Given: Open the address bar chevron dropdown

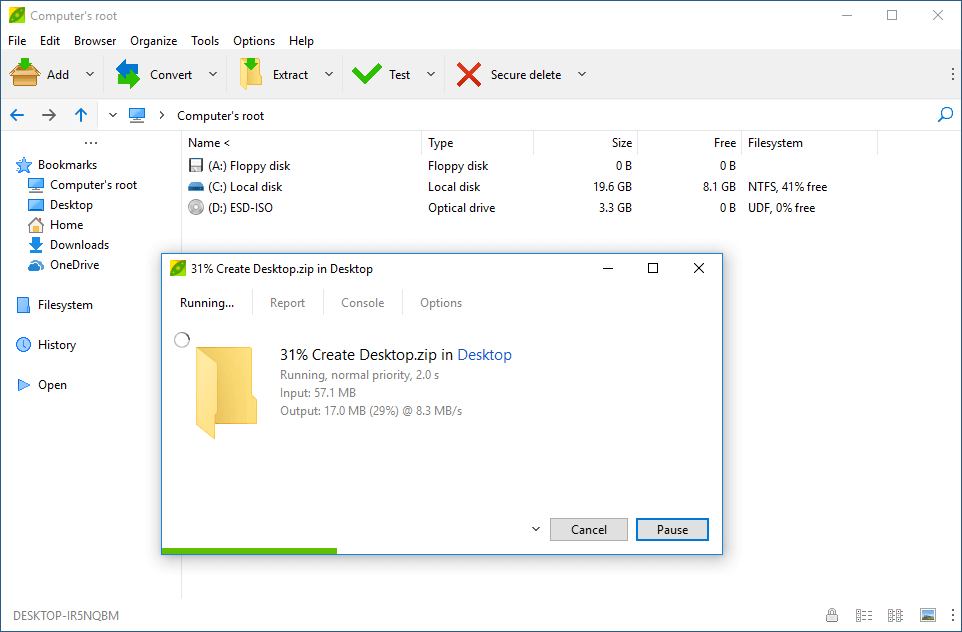Looking at the screenshot, I should coord(112,114).
